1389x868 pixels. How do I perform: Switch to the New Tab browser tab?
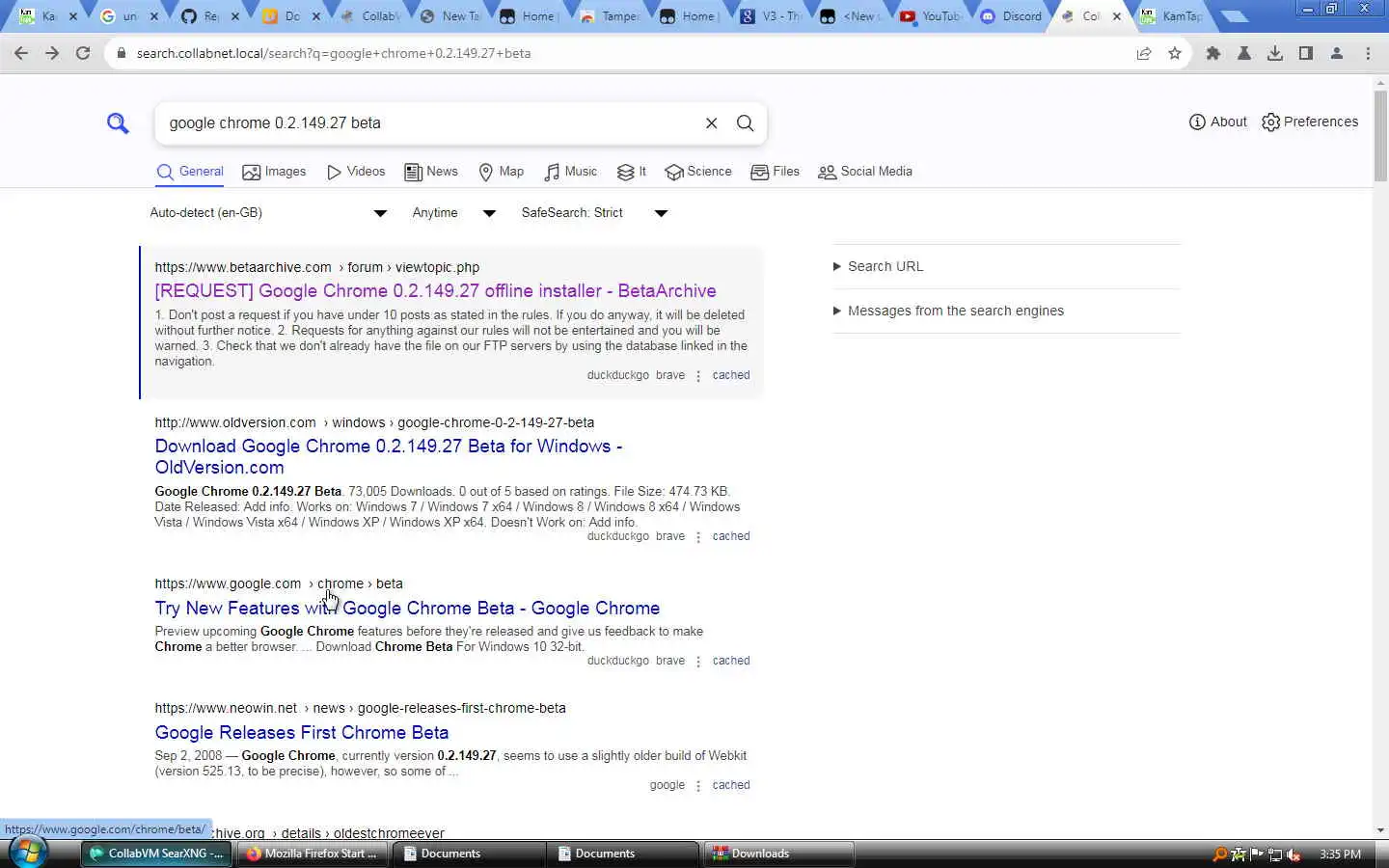451,16
